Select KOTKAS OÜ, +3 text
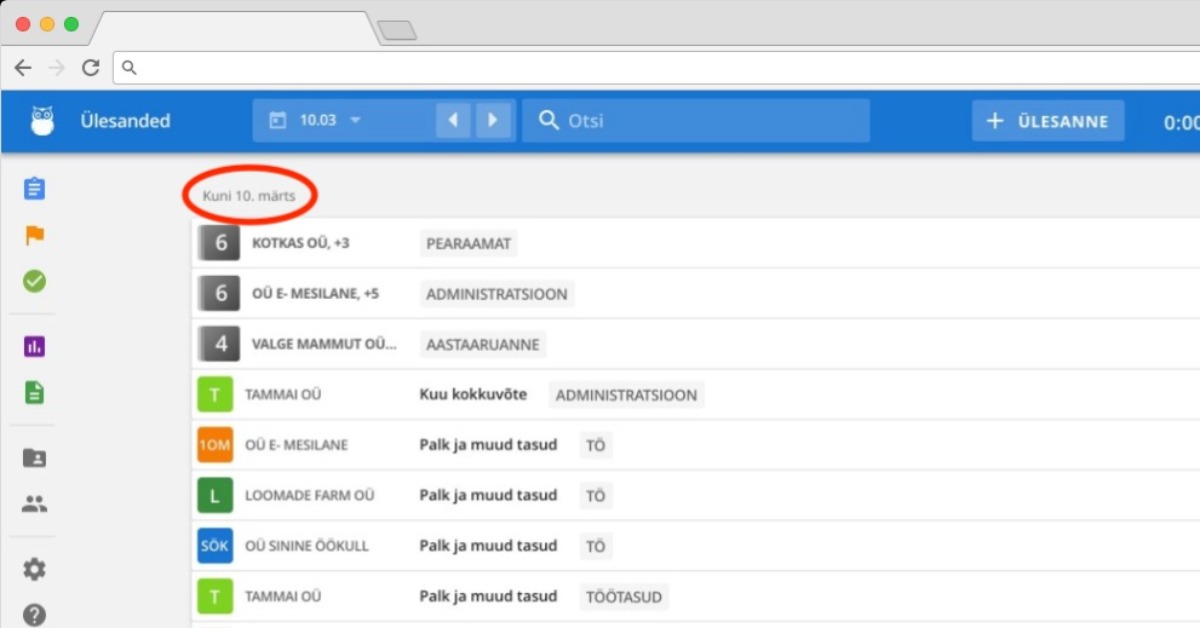 tap(300, 243)
